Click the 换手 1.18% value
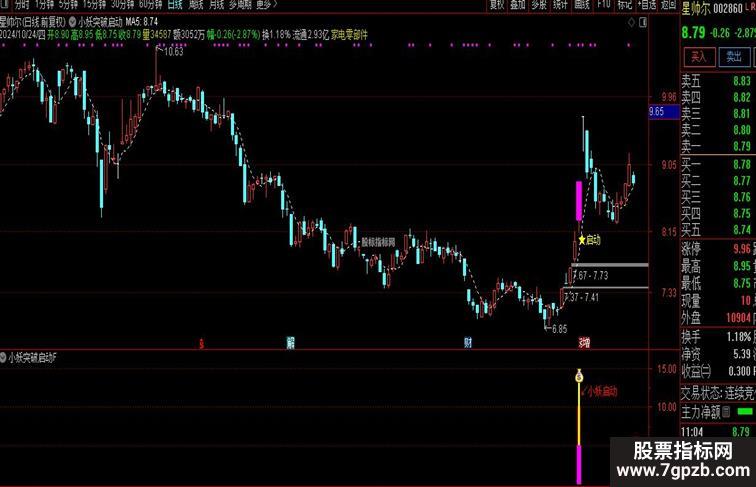Viewport: 756px width, 487px height. click(x=739, y=337)
